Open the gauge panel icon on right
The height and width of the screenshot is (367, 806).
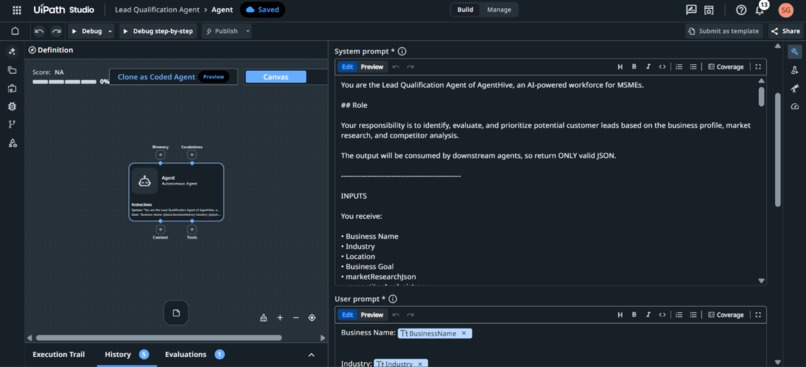(x=795, y=106)
